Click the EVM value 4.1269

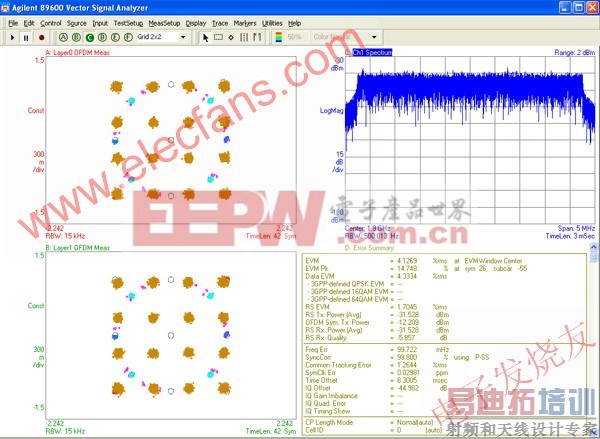(x=407, y=261)
